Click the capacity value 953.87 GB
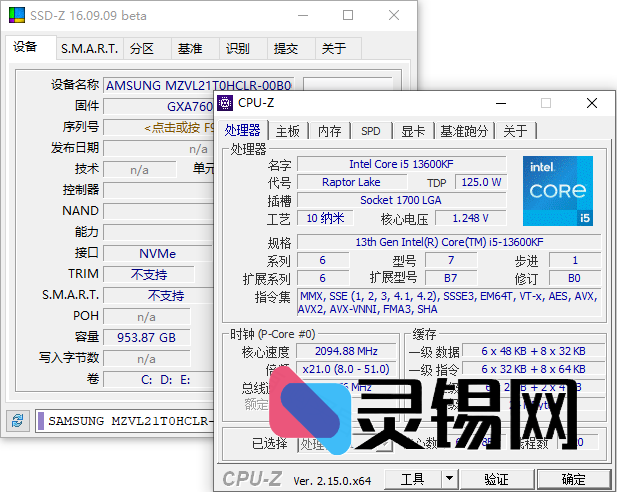 147,338
